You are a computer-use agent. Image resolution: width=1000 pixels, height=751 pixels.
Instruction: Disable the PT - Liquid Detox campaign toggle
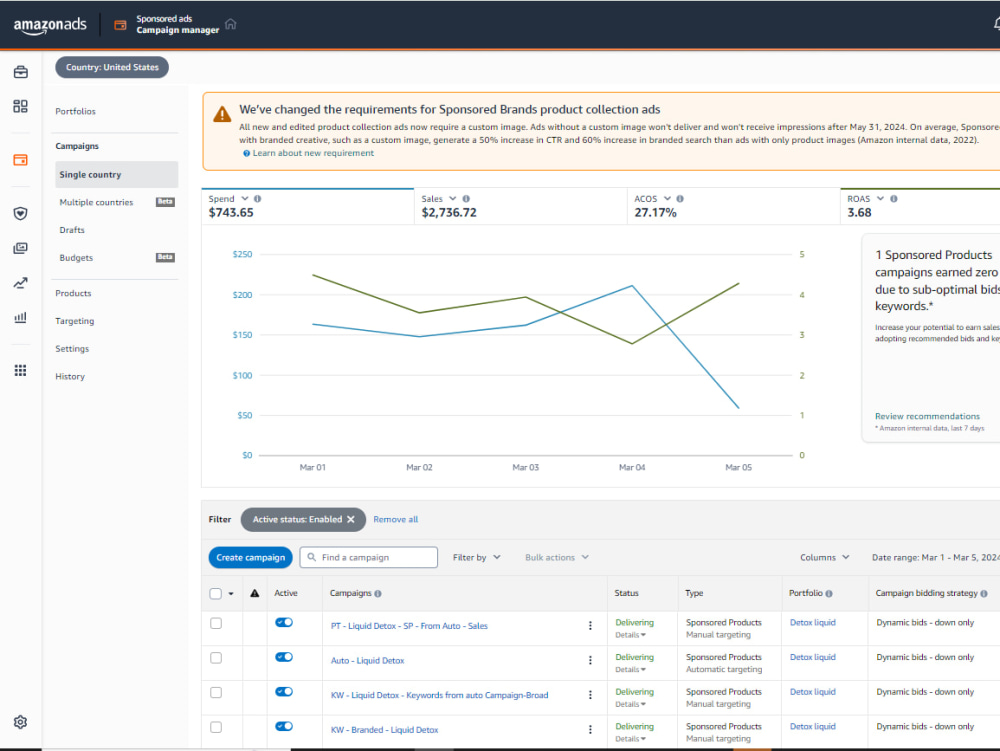coord(283,622)
